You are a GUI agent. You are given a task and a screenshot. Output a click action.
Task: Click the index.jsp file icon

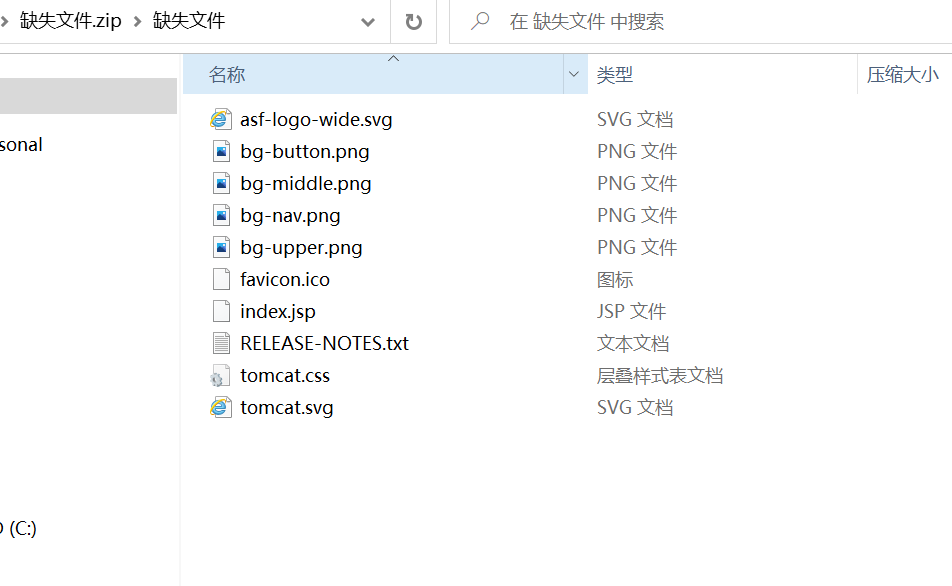click(221, 312)
